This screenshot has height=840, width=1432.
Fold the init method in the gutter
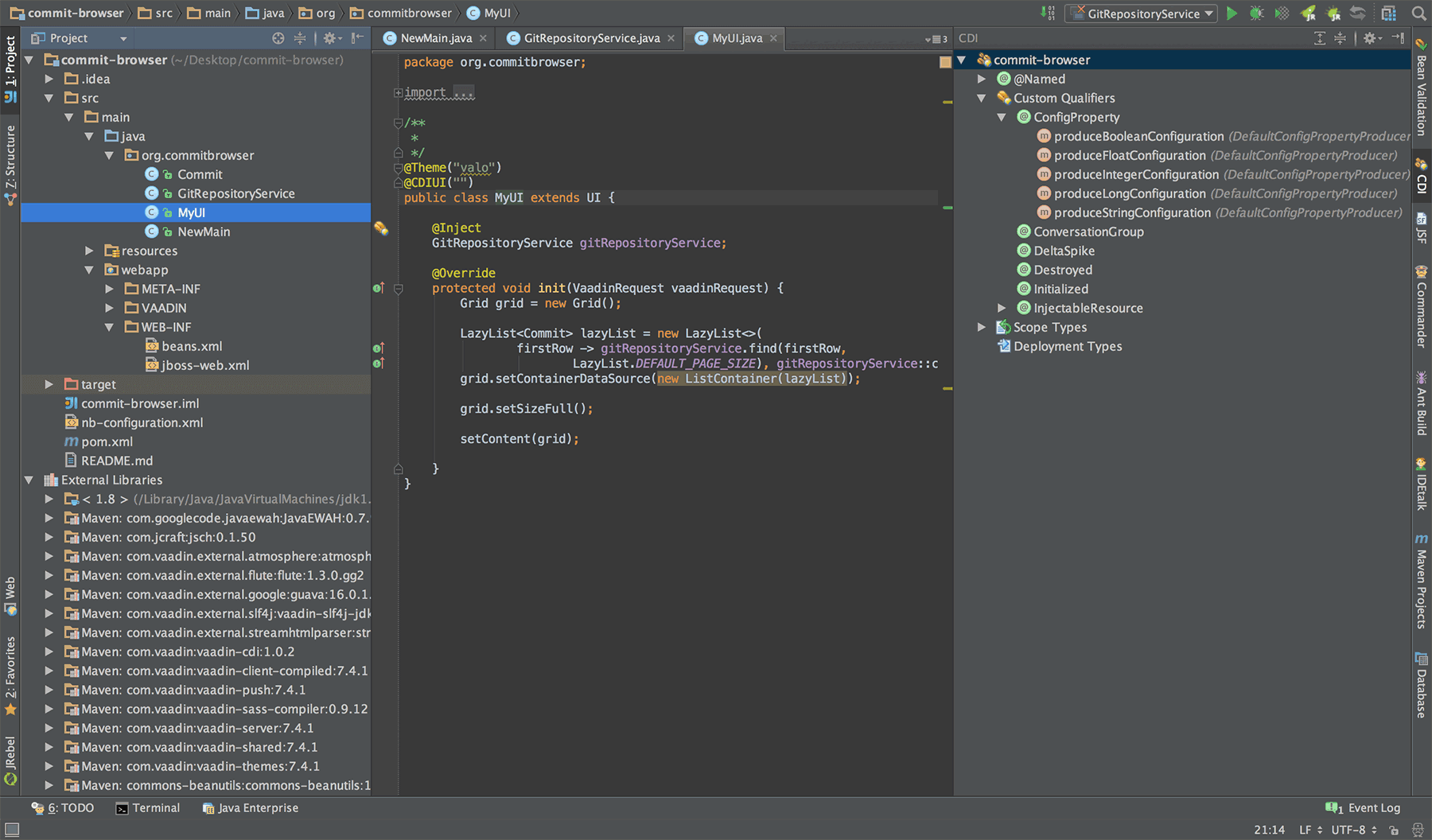399,289
